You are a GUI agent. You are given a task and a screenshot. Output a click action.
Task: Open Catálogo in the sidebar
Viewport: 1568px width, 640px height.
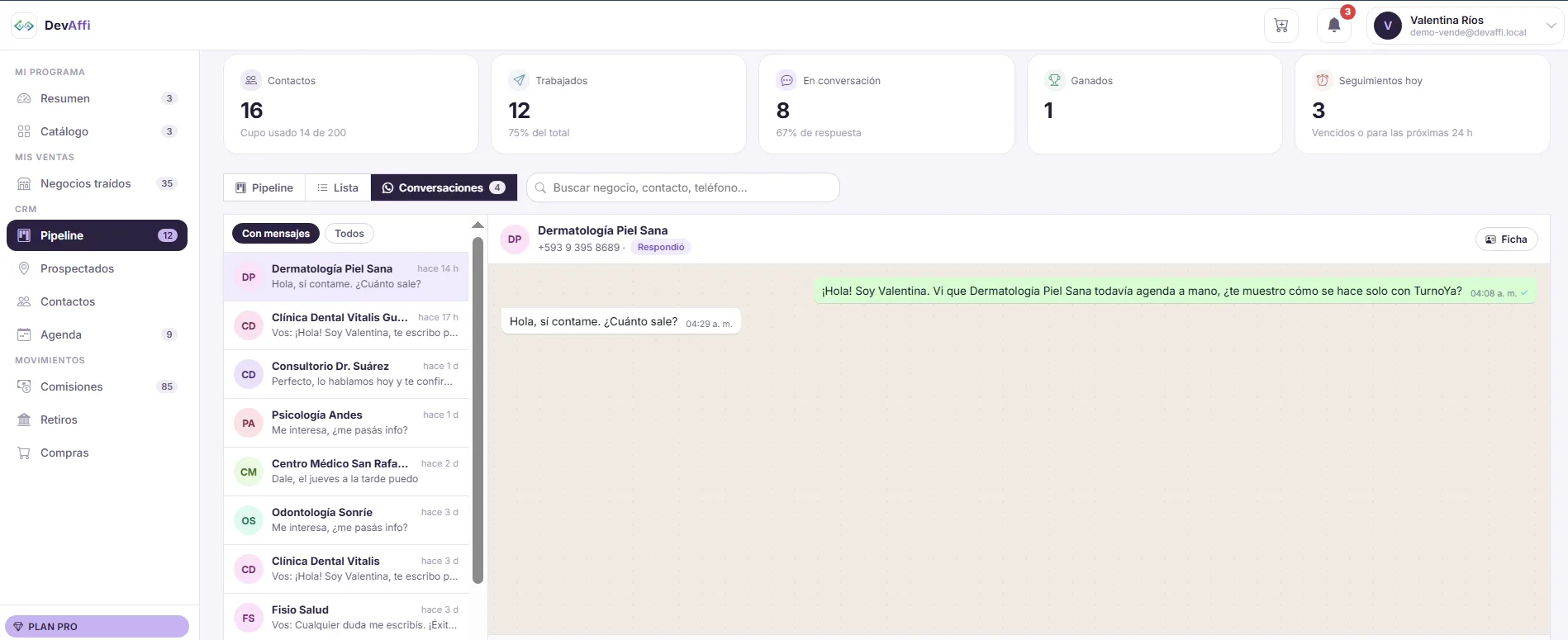[x=97, y=131]
